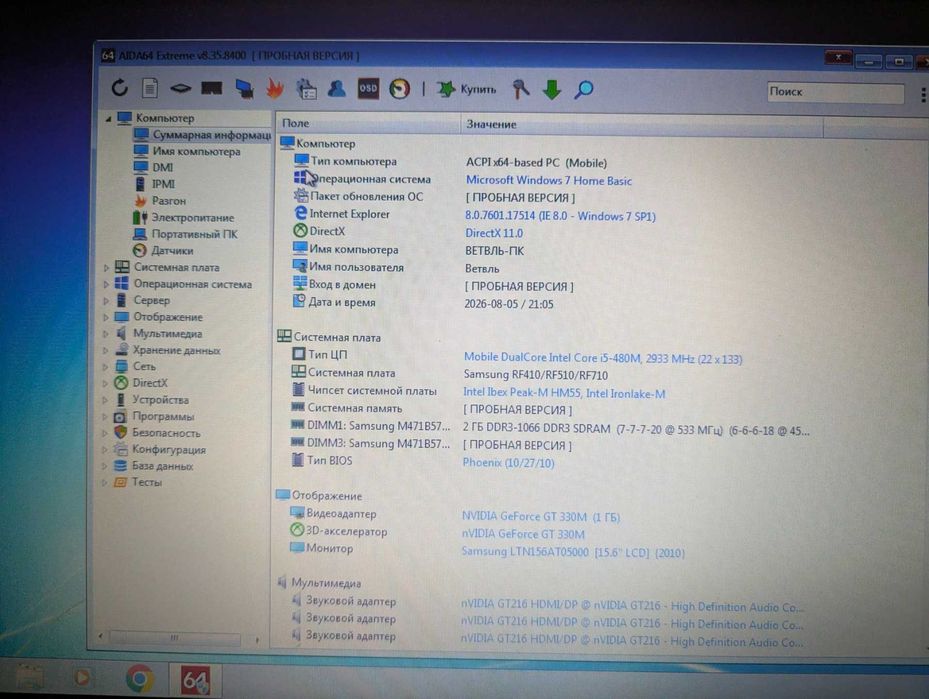Expand the DirectX tree node
929x699 pixels.
tap(105, 384)
